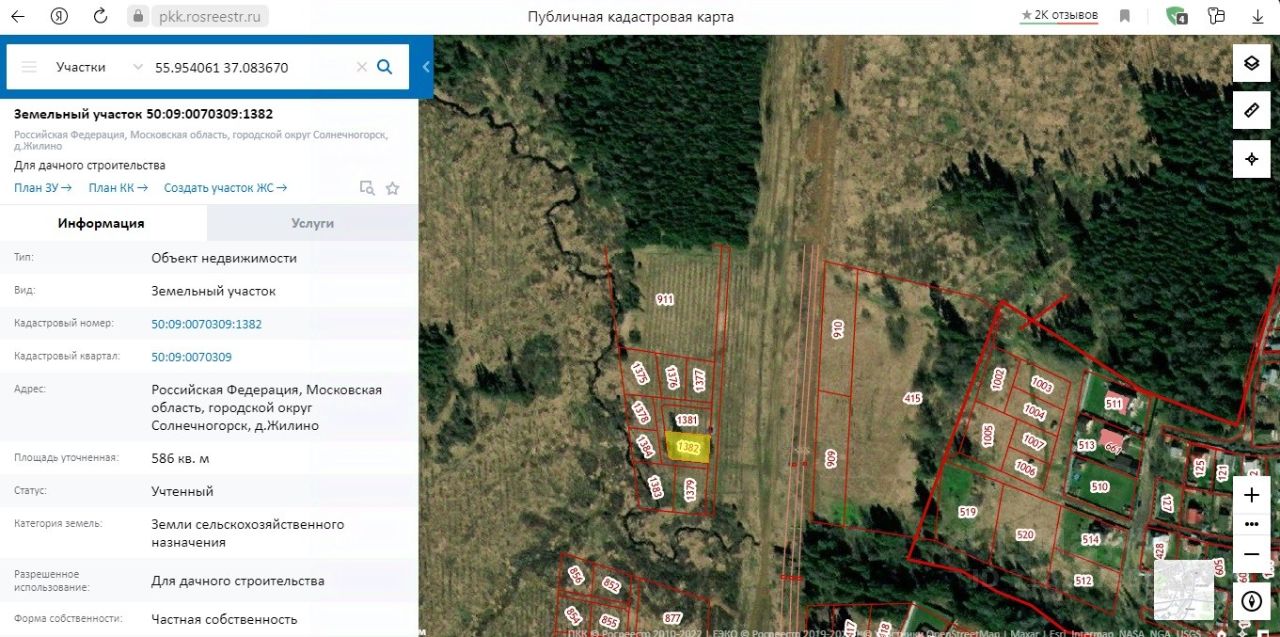Open План ЗУ link
The height and width of the screenshot is (637, 1280).
[x=43, y=187]
